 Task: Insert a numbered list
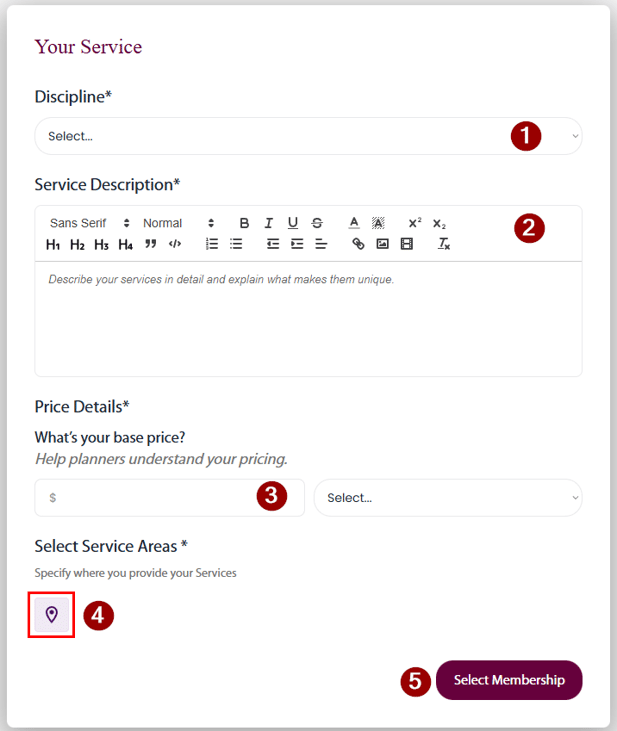[212, 244]
